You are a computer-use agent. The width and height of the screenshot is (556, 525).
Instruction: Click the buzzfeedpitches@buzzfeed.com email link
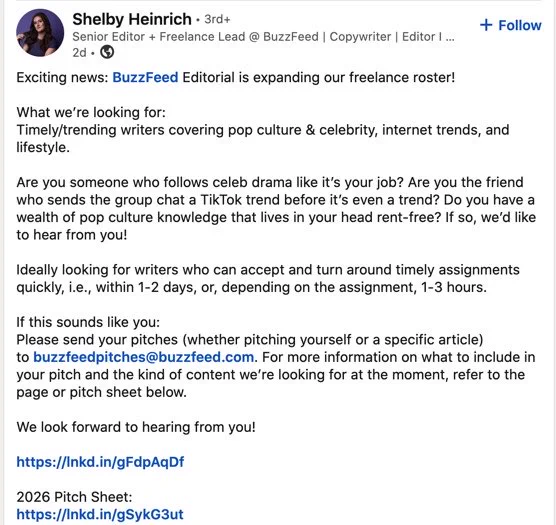144,357
